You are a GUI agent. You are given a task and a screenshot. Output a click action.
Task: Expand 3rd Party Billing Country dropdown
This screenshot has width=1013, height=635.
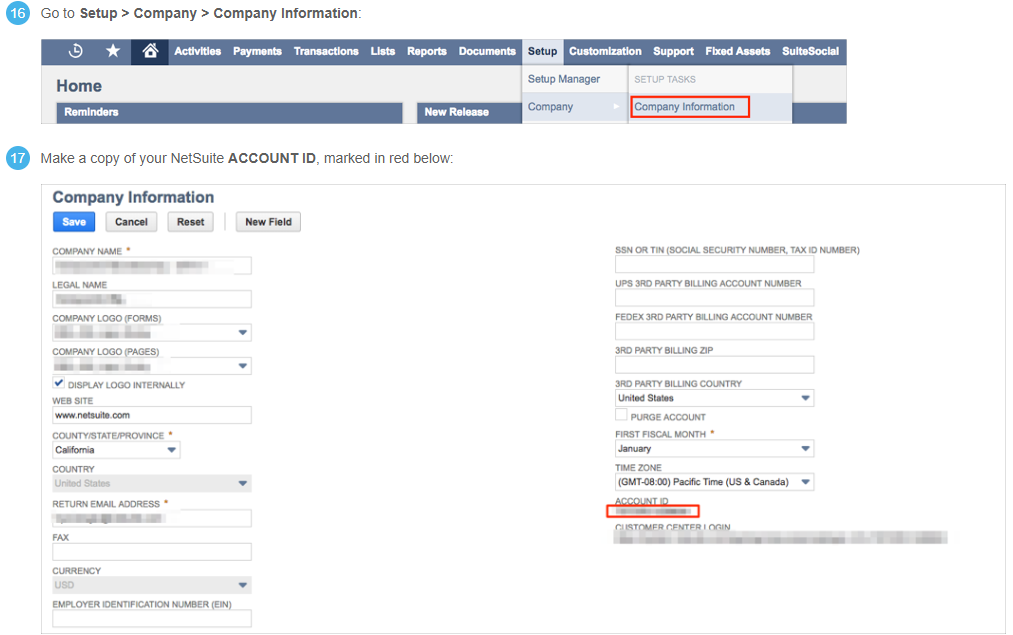[714, 398]
